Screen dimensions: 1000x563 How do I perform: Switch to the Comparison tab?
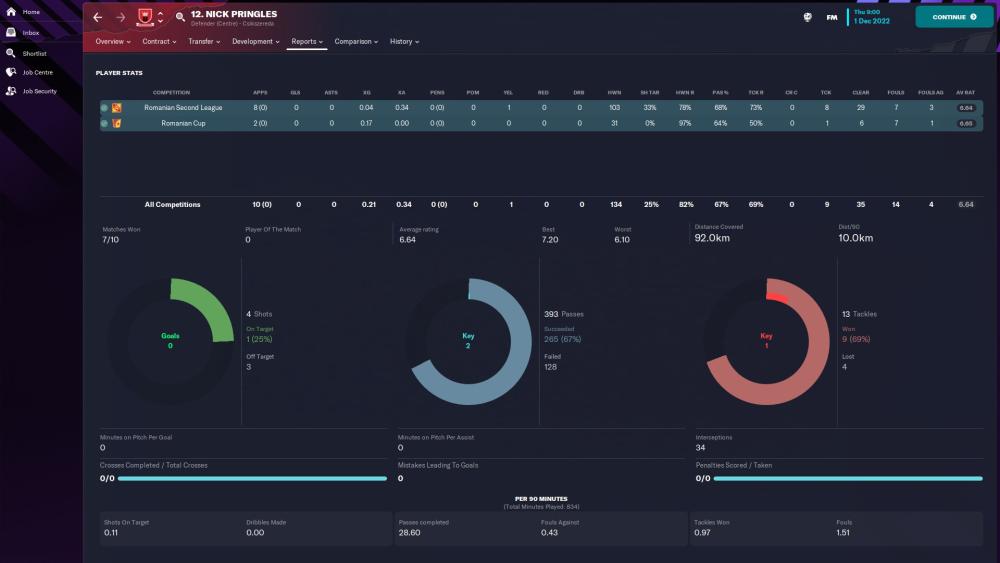tap(356, 42)
